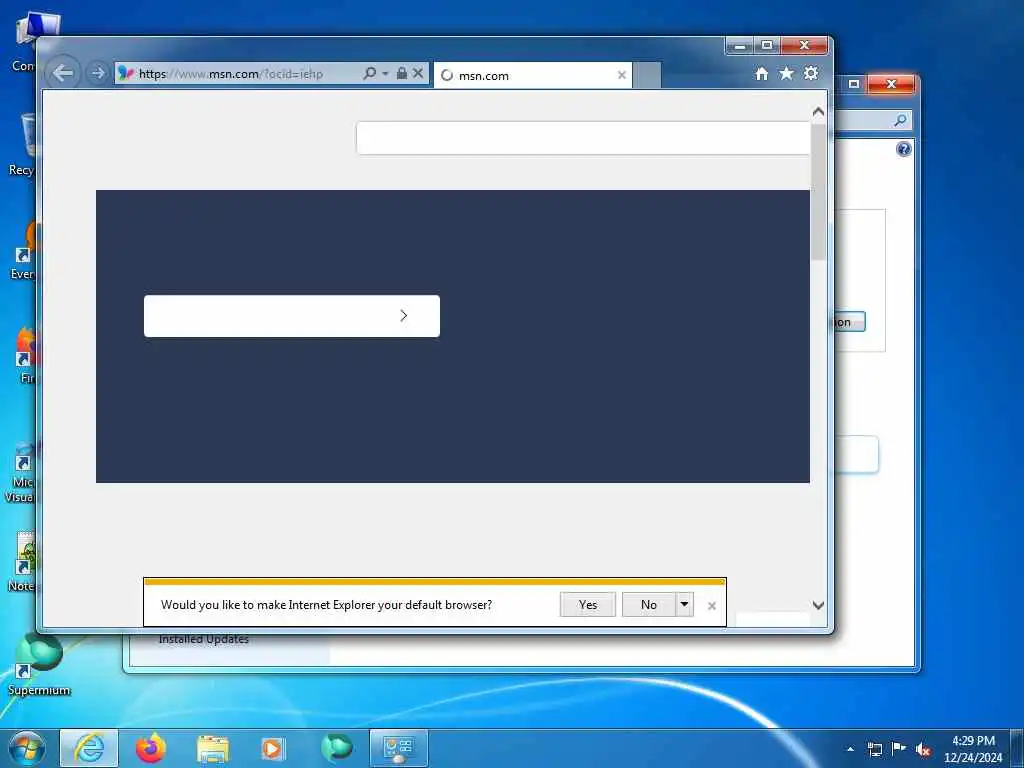The image size is (1024, 768).
Task: Click the vertical scrollbar thumb
Action: click(x=818, y=192)
